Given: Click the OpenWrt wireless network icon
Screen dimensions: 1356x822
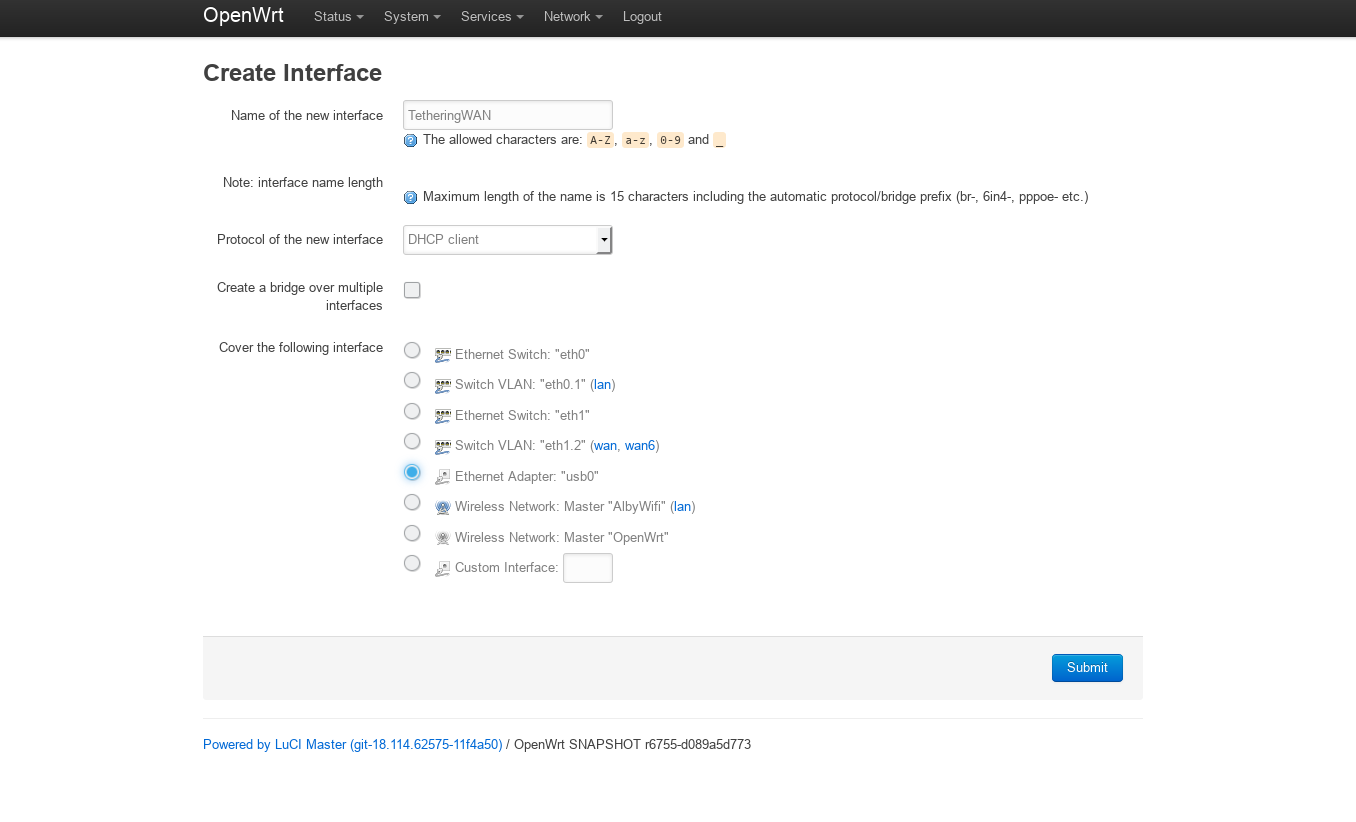Looking at the screenshot, I should tap(443, 538).
